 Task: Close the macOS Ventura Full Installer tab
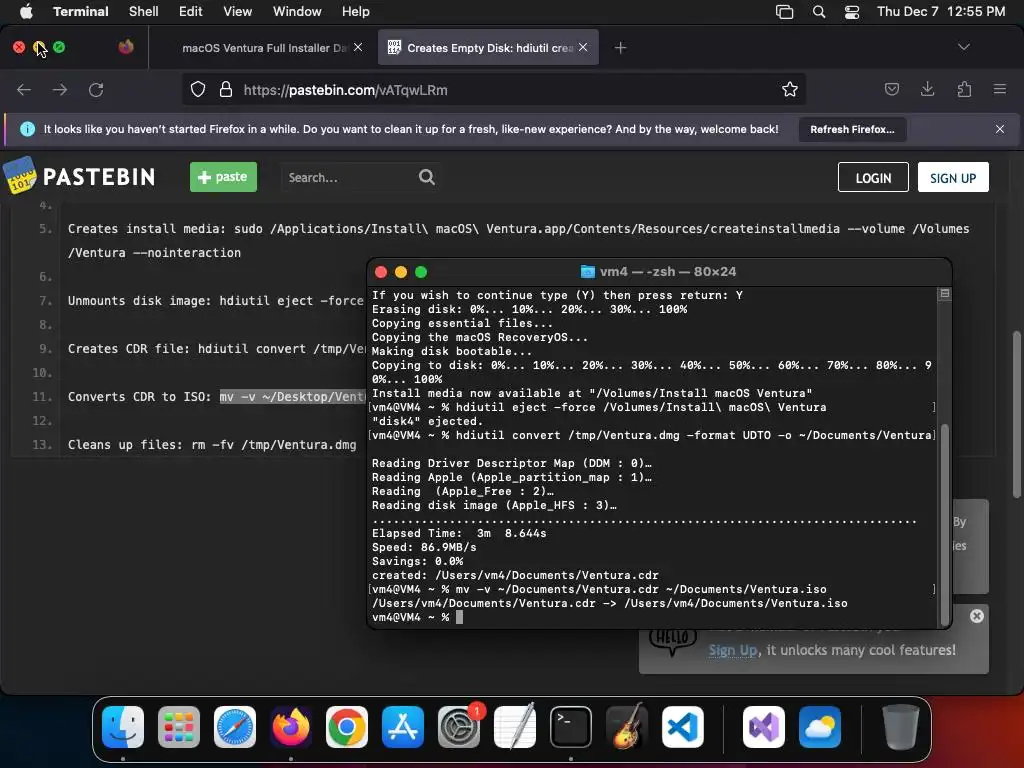358,47
